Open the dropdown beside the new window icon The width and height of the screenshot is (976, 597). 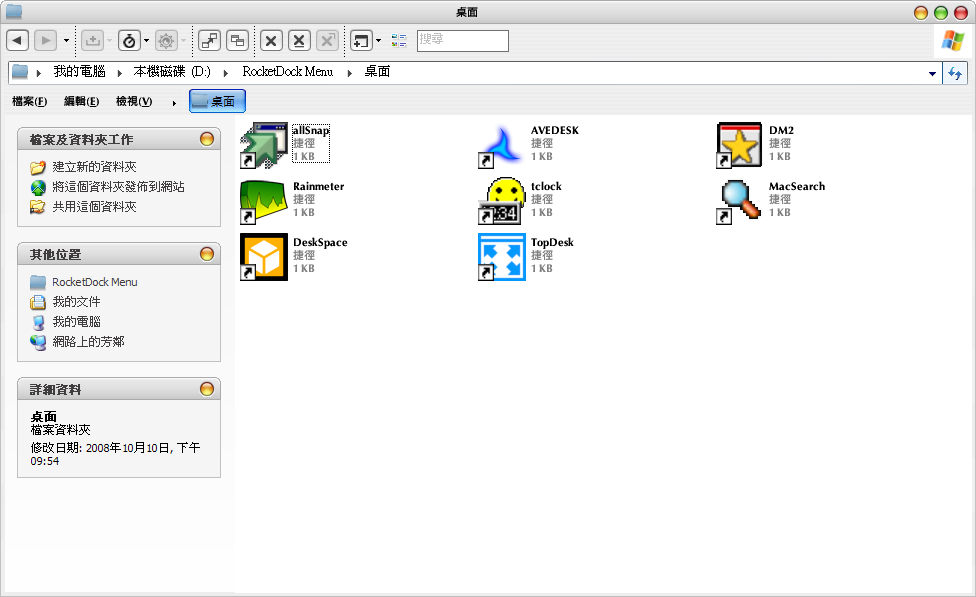pos(378,41)
